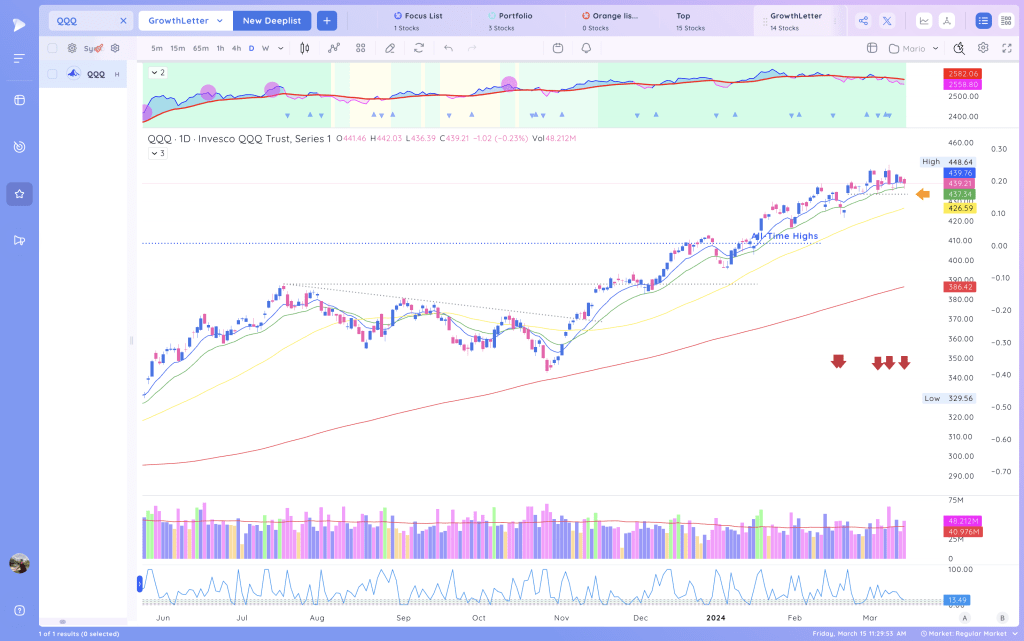Open favorites star in left sidebar

[x=20, y=194]
